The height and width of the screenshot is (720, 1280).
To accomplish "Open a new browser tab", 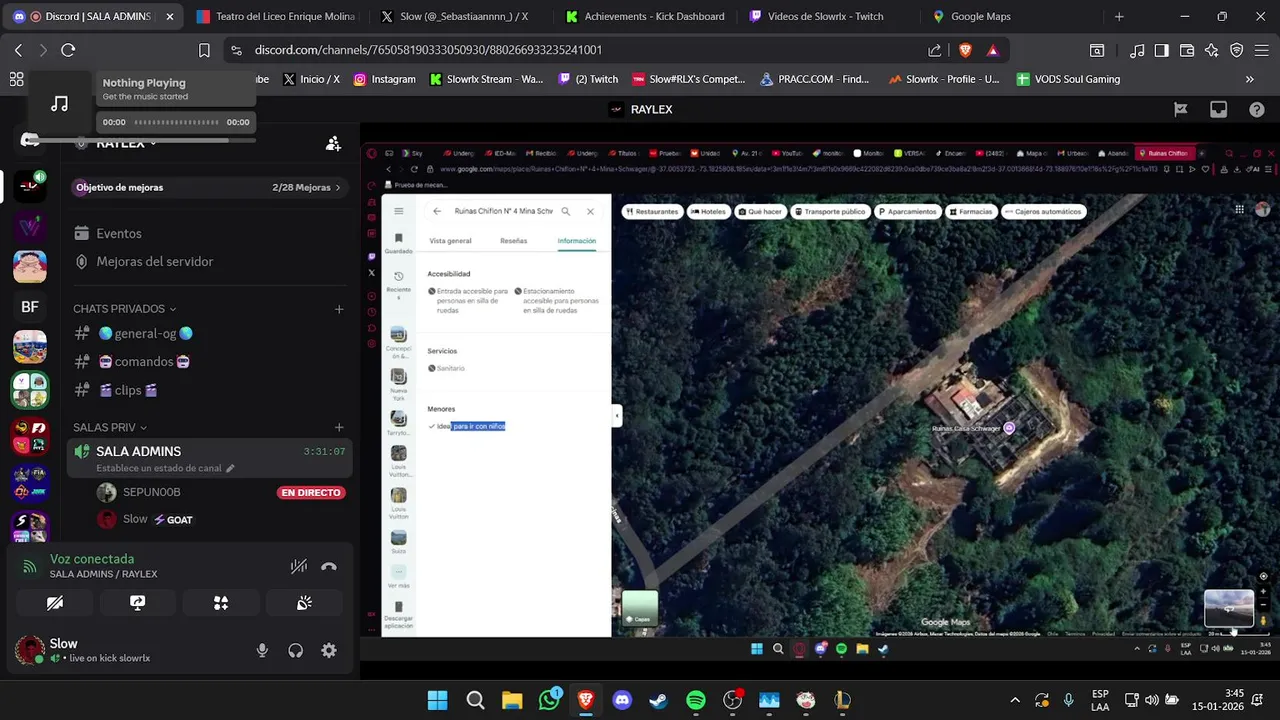I will tap(1119, 17).
